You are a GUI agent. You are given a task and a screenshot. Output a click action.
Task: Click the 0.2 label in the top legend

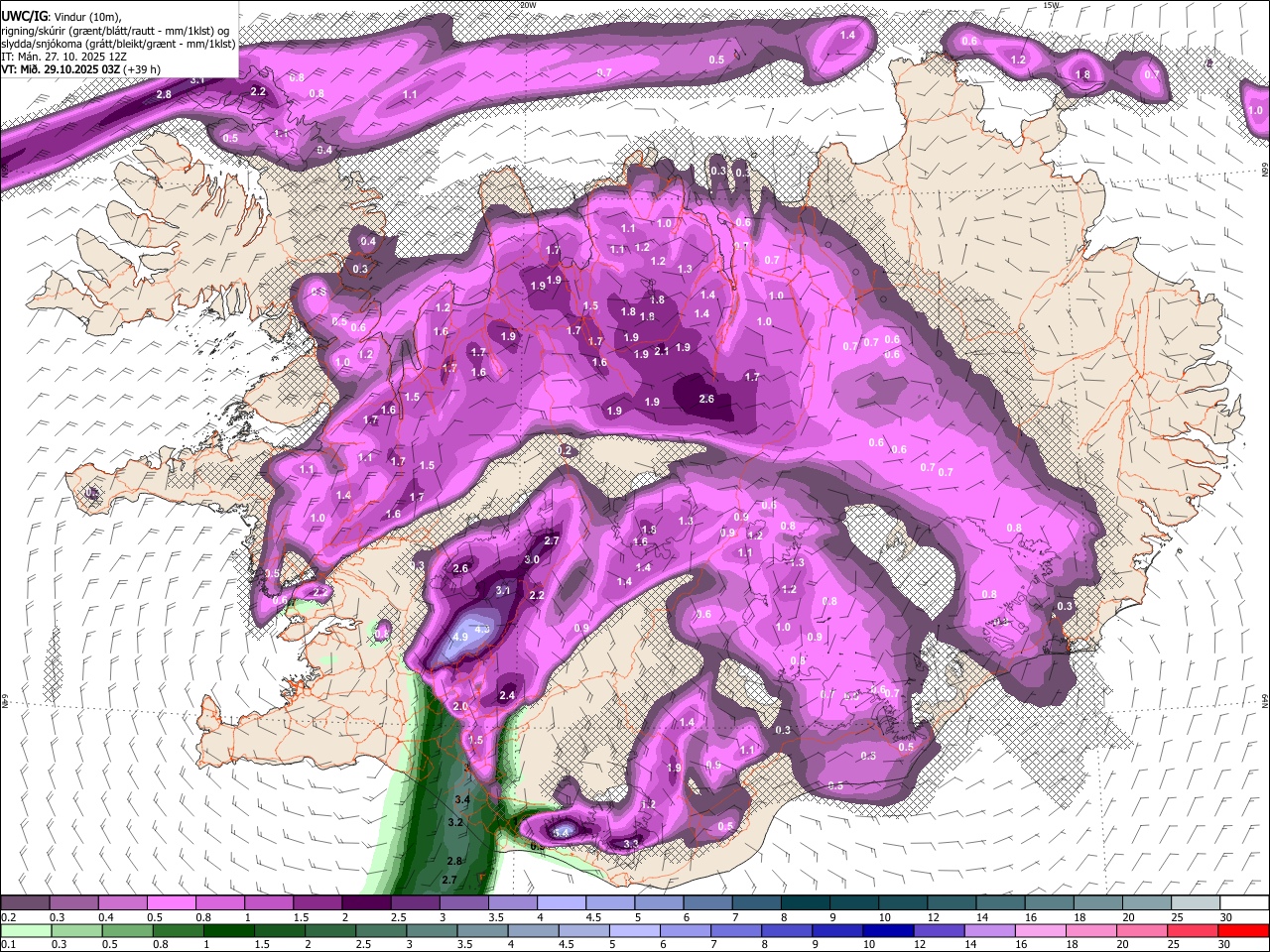(8, 917)
